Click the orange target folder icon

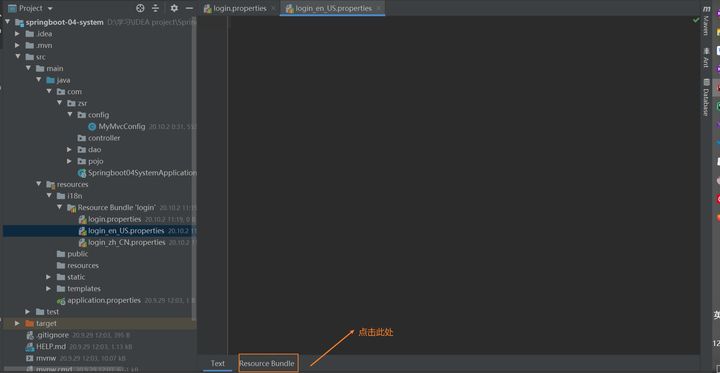[30, 323]
